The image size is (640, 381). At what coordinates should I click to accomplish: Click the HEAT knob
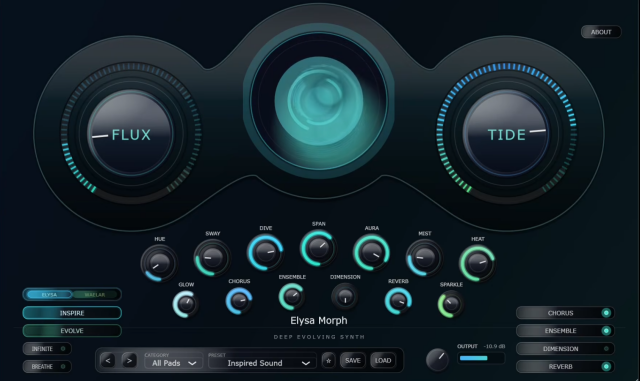[x=478, y=263]
